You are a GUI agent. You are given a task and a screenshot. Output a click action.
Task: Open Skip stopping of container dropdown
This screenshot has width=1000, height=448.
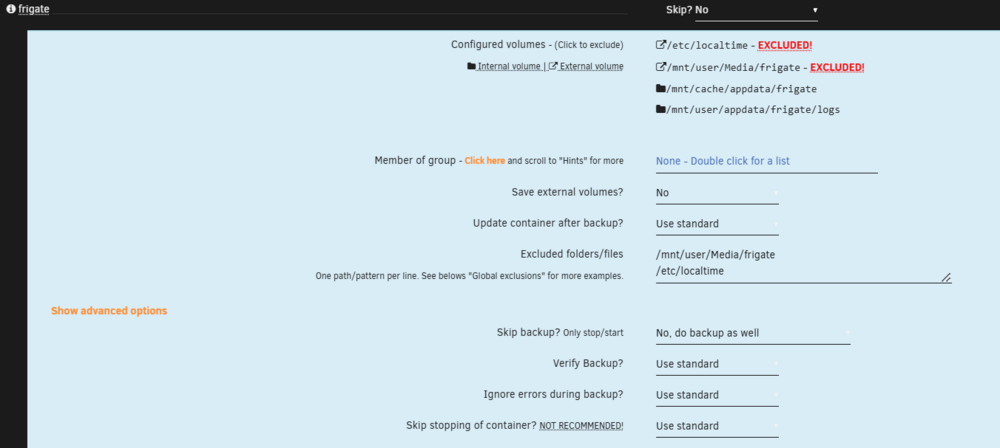point(717,426)
